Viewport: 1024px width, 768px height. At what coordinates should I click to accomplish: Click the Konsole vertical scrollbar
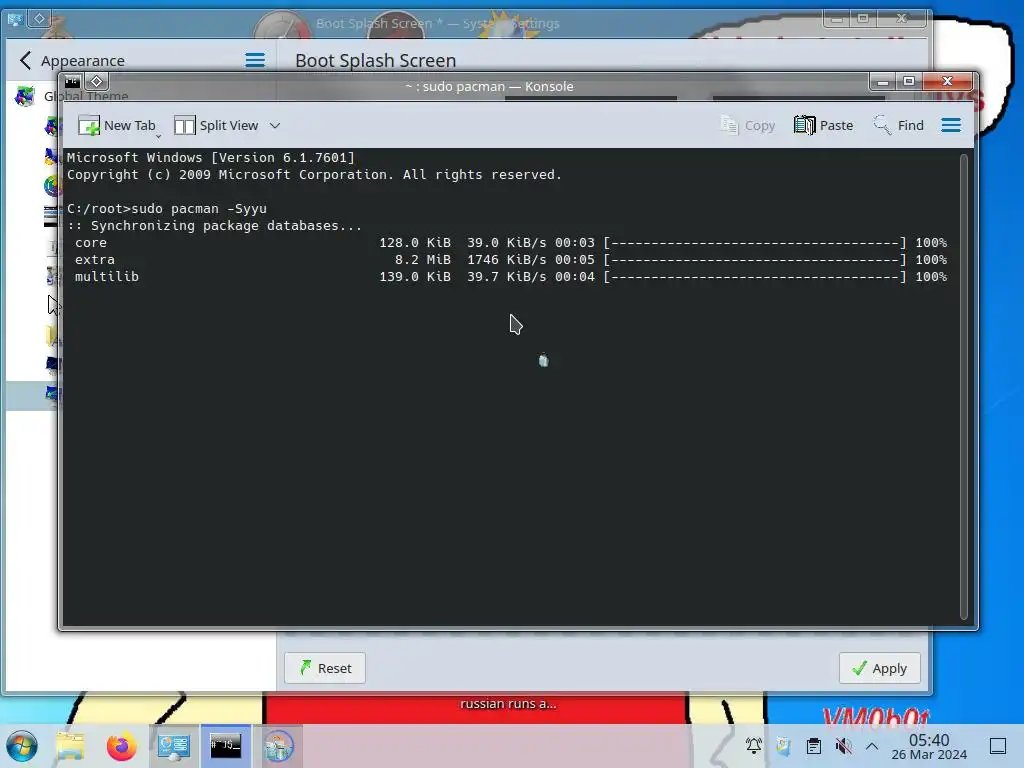(x=964, y=387)
